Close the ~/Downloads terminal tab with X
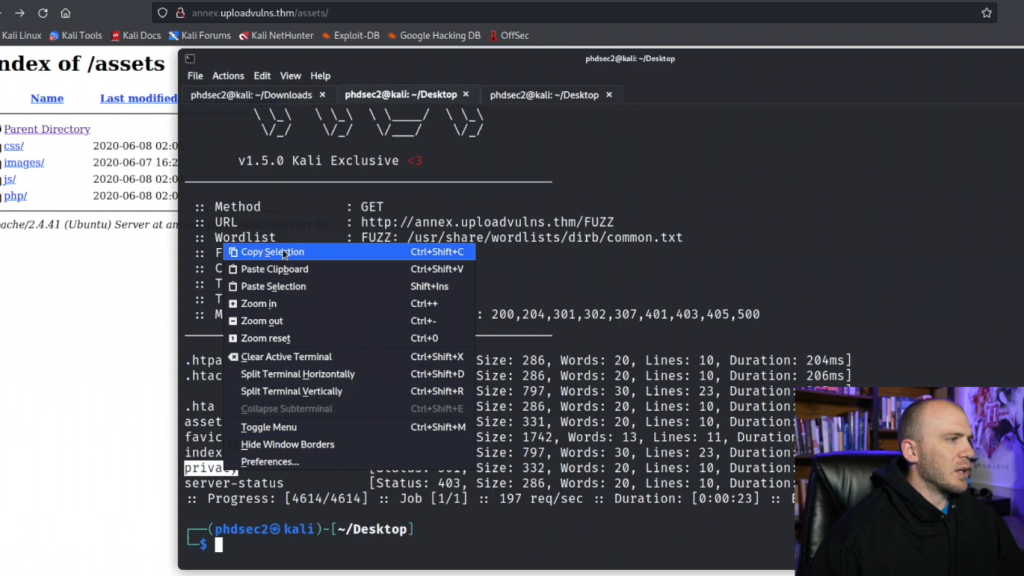 coord(323,95)
